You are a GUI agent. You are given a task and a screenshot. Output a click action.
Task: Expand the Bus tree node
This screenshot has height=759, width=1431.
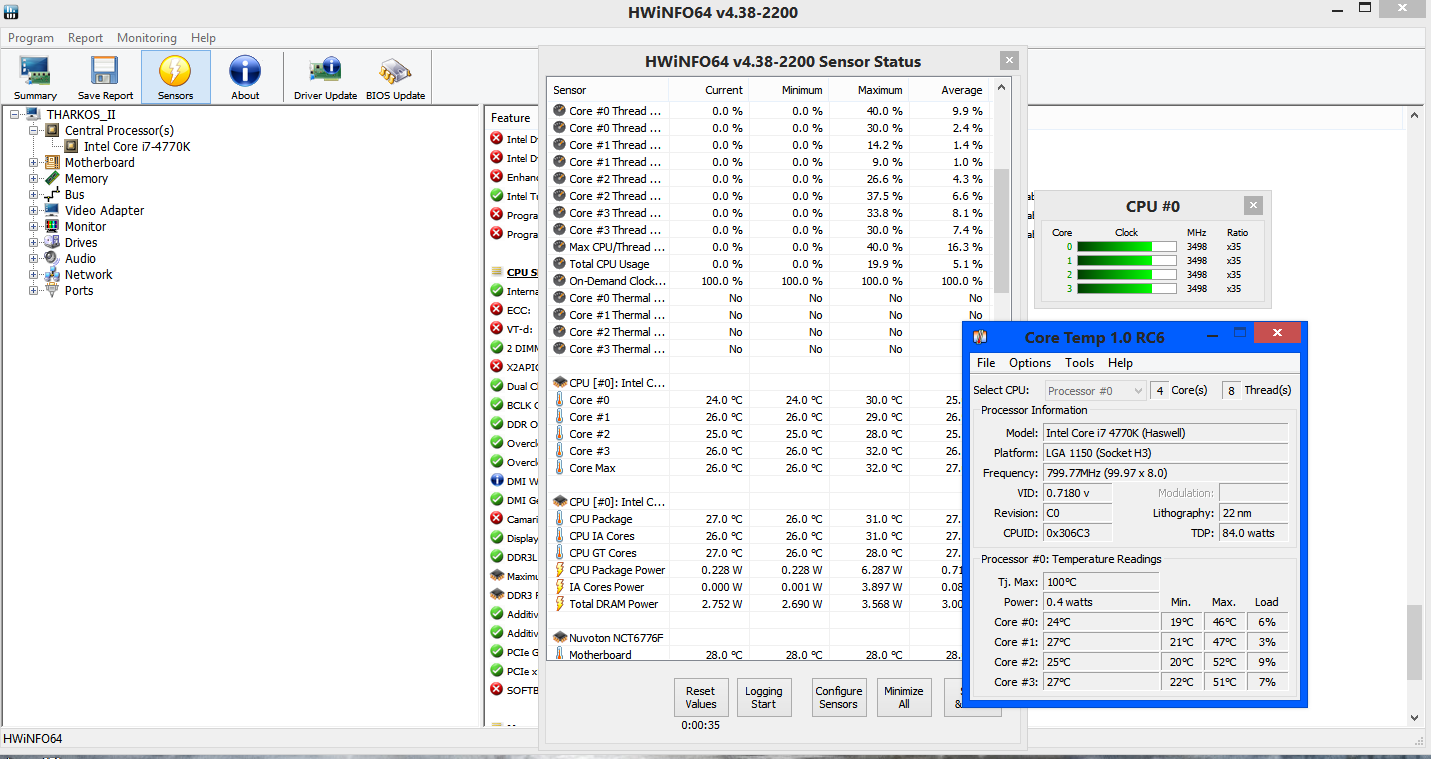(34, 194)
